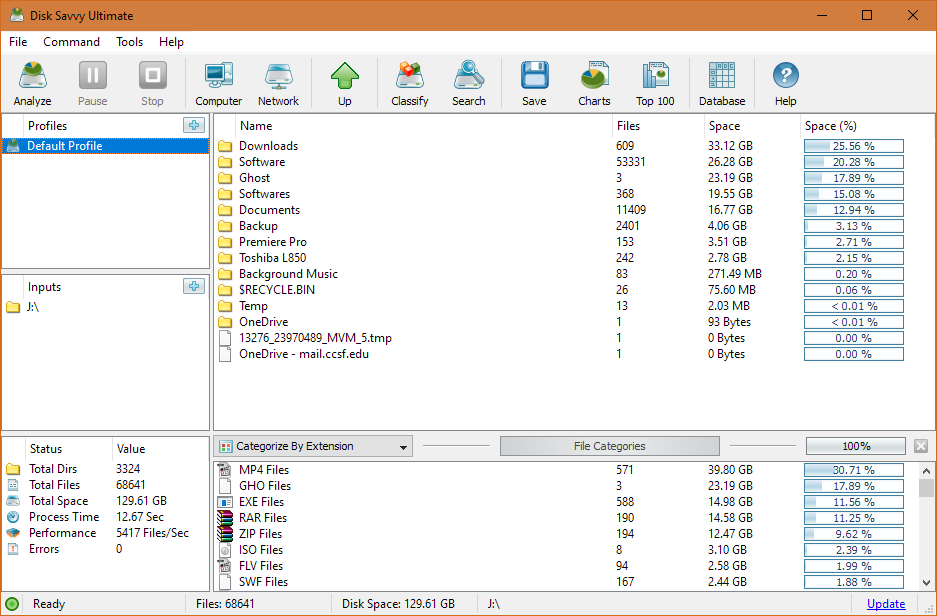Click the Process Time status row
937x616 pixels.
106,517
